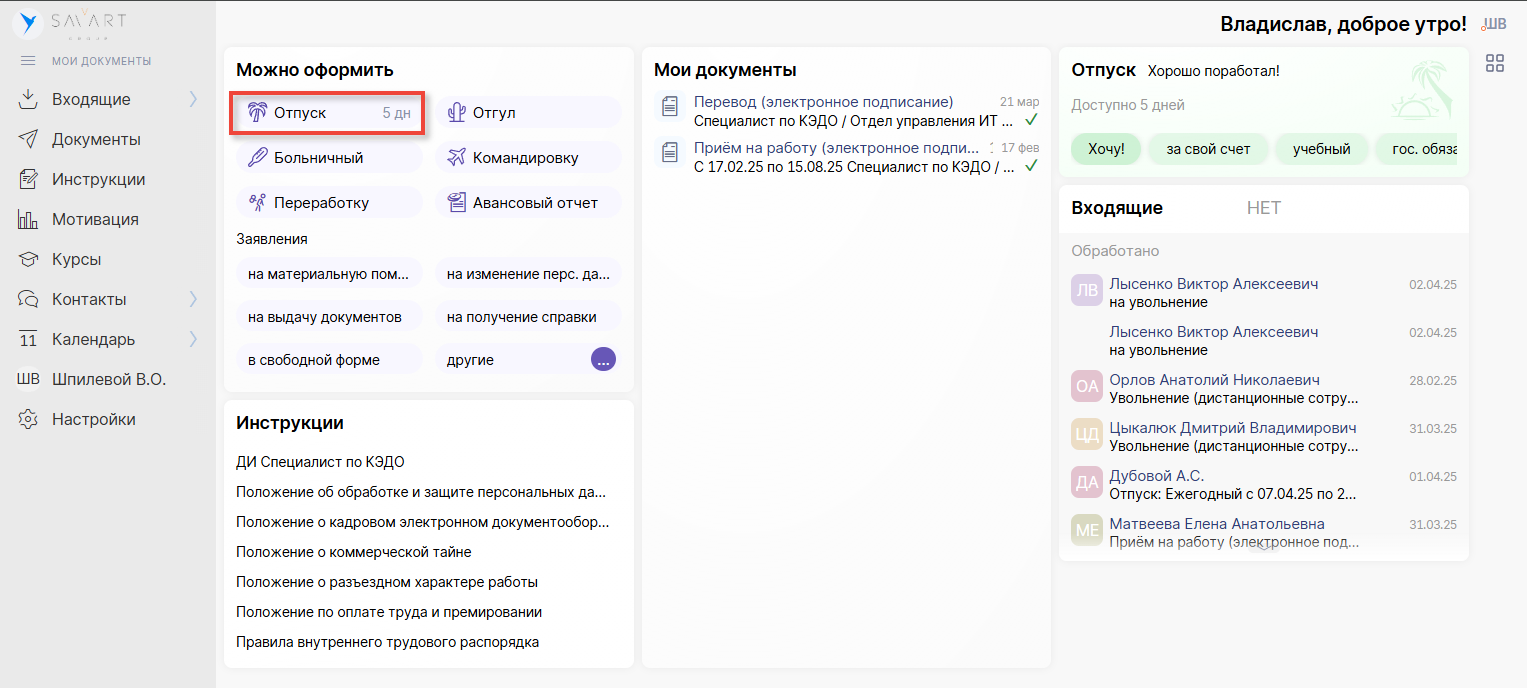The height and width of the screenshot is (688, 1527).
Task: Open Настройки gear in the sidebar
Action: [x=29, y=420]
